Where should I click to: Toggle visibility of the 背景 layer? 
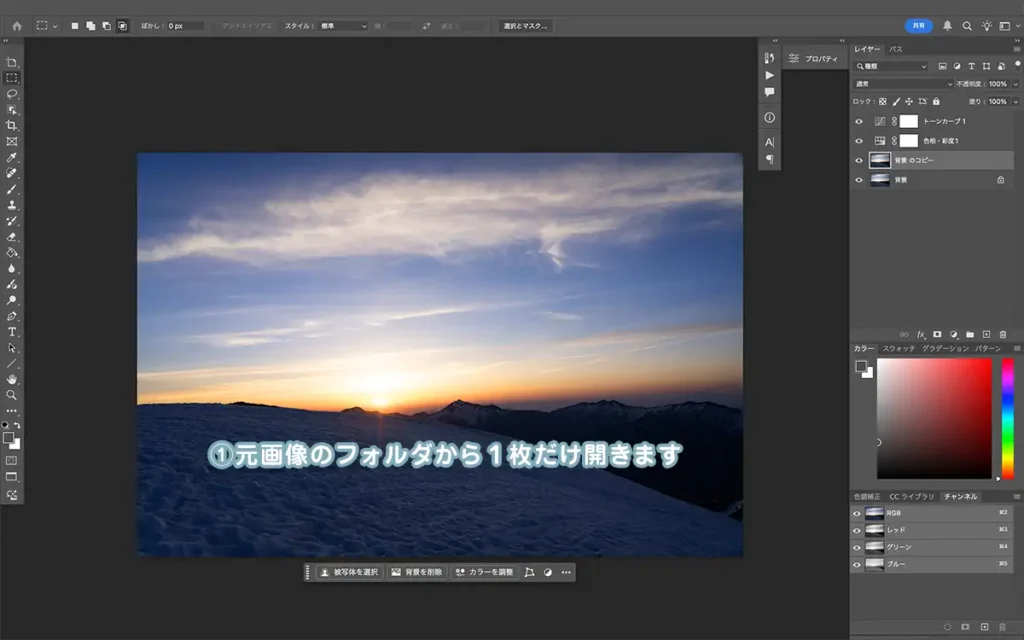(859, 180)
